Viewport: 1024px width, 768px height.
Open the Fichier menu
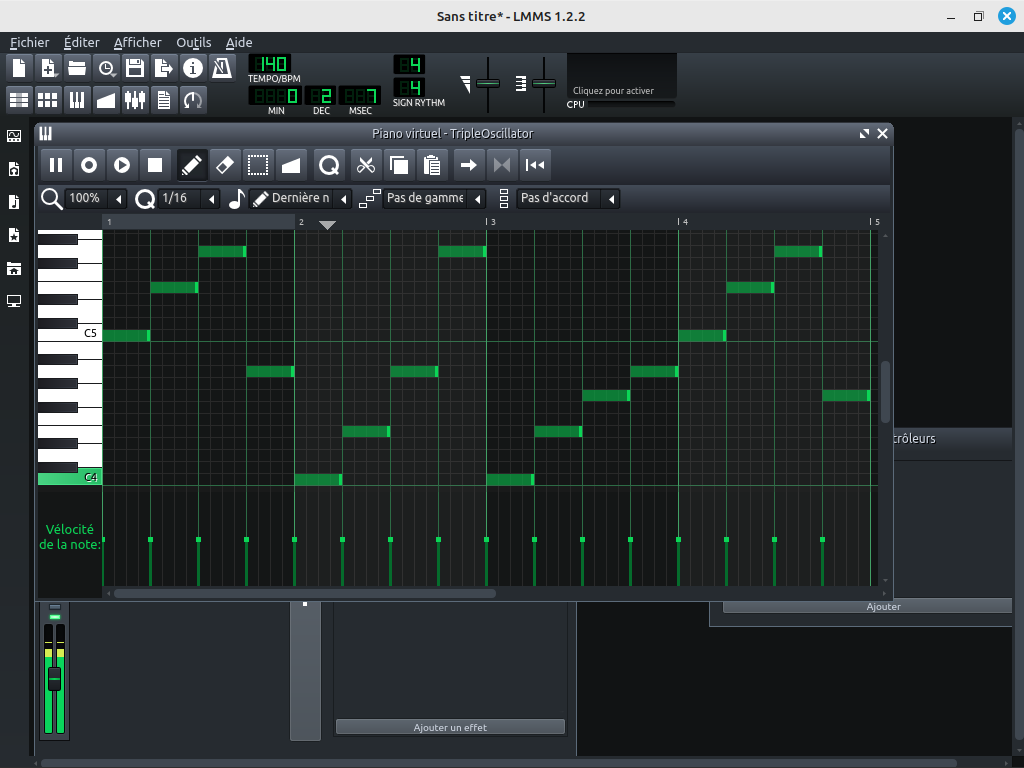pos(29,42)
